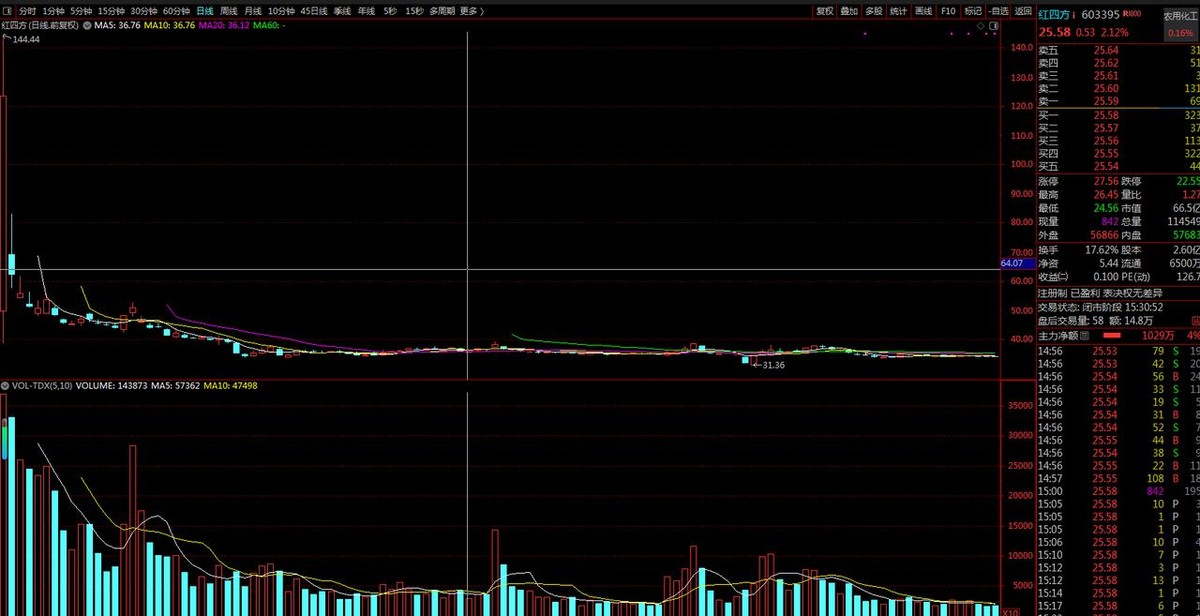The width and height of the screenshot is (1200, 616).
Task: Select the 5分钟 period tab
Action: click(81, 11)
